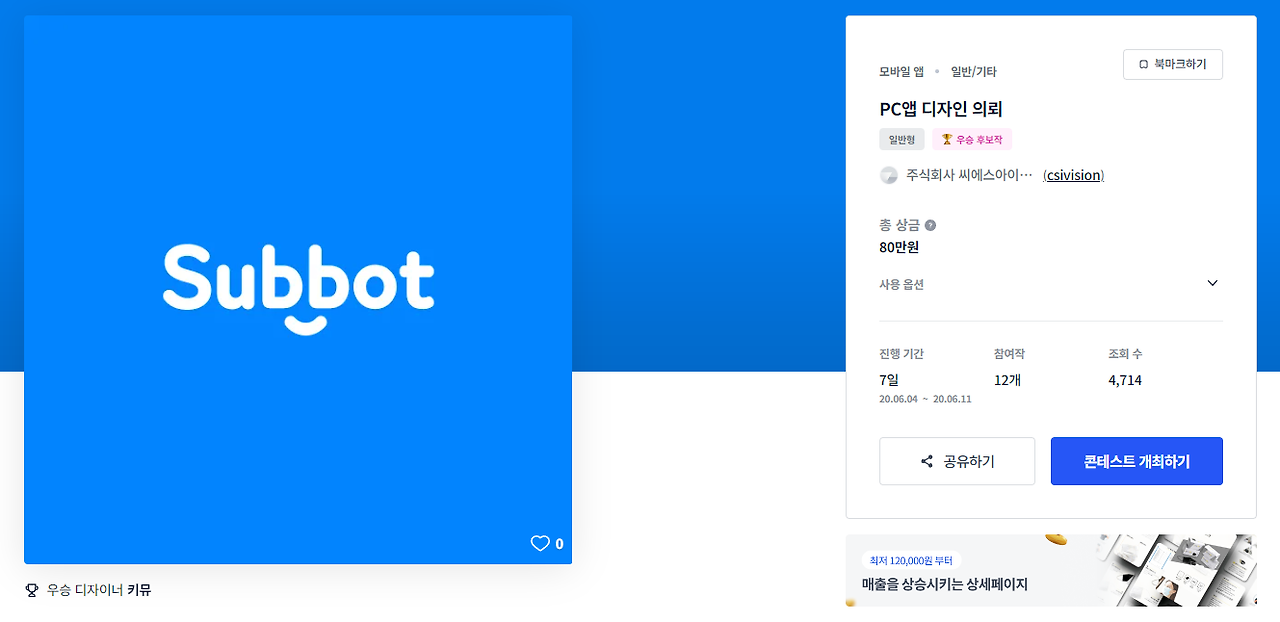The width and height of the screenshot is (1280, 622).
Task: Click the 20.06.04 ~ 20.06.11 date range
Action: pos(925,399)
